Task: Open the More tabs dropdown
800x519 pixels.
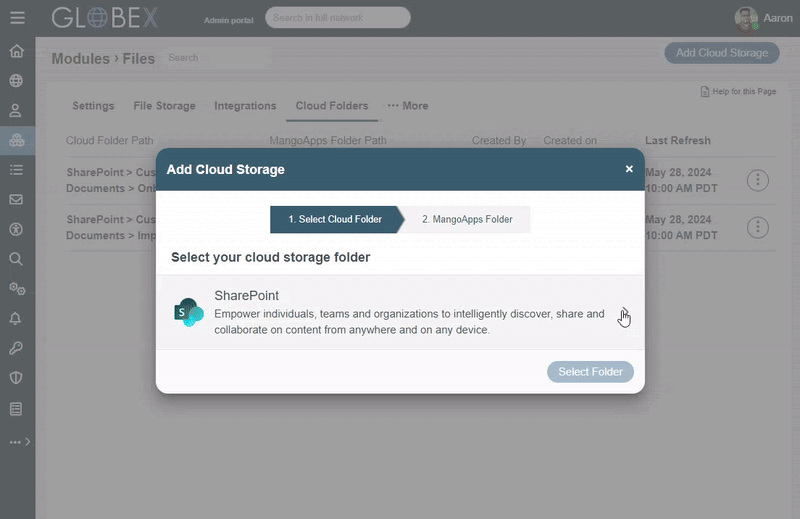Action: (408, 106)
